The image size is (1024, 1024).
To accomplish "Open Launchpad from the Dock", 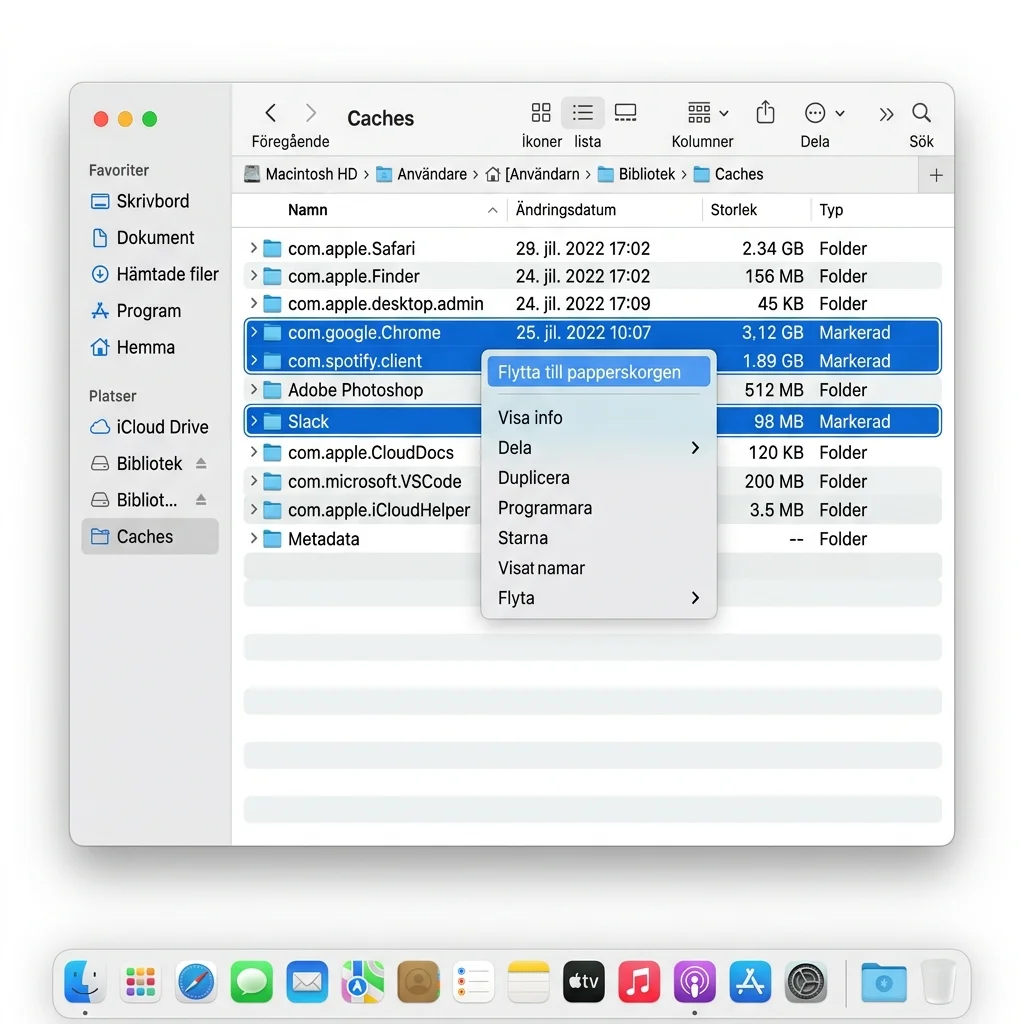I will pos(140,981).
